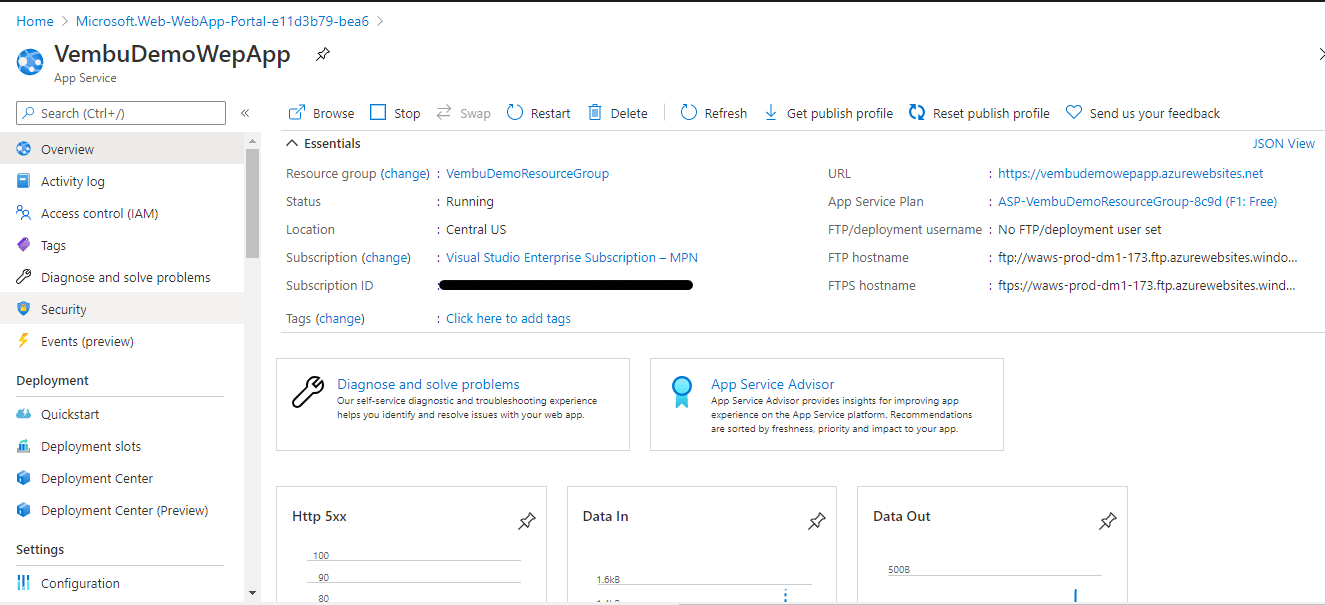Image resolution: width=1325 pixels, height=605 pixels.
Task: Click the Http 5xx chart title
Action: tap(319, 516)
